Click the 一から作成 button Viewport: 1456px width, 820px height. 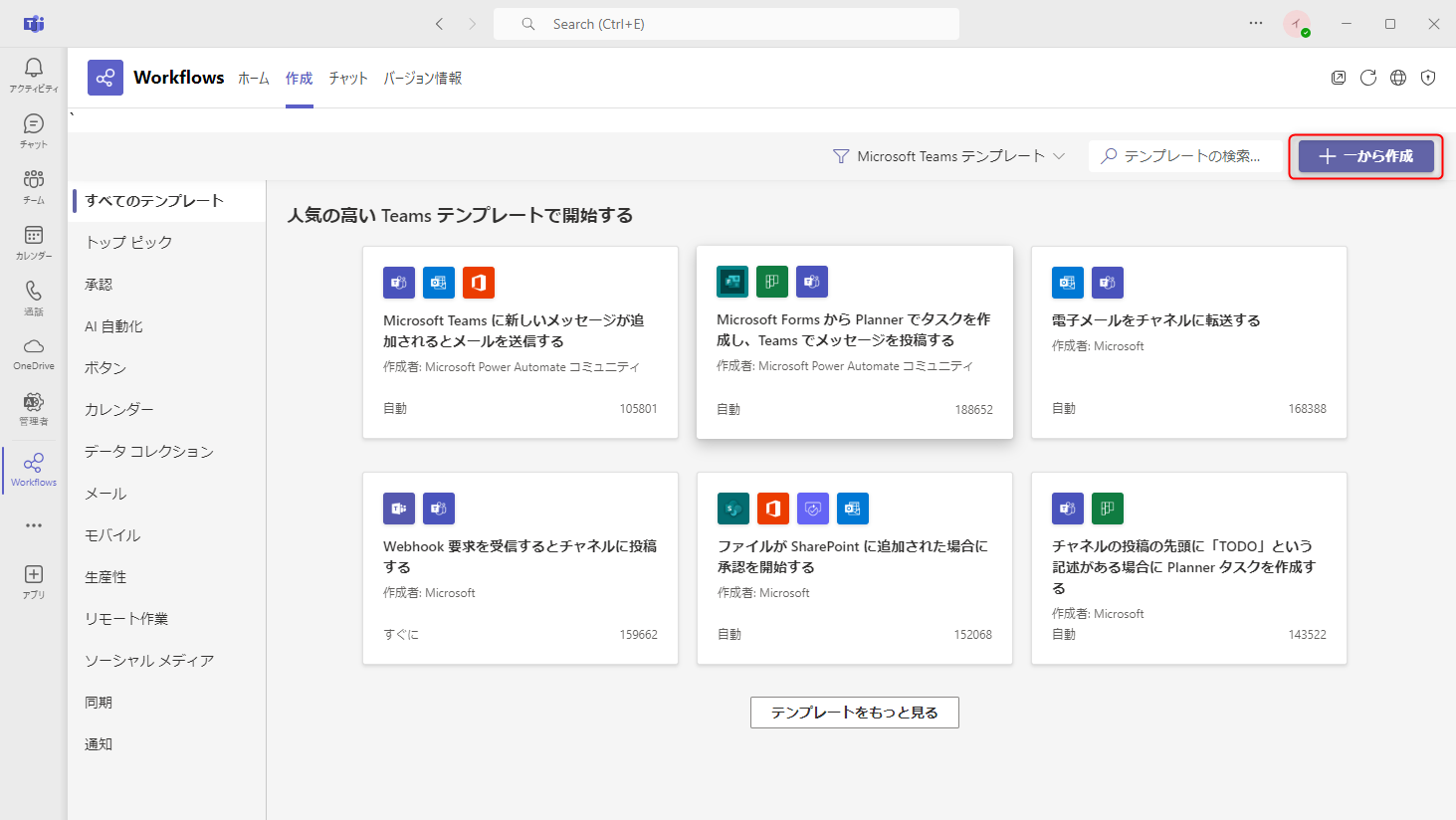click(1365, 156)
